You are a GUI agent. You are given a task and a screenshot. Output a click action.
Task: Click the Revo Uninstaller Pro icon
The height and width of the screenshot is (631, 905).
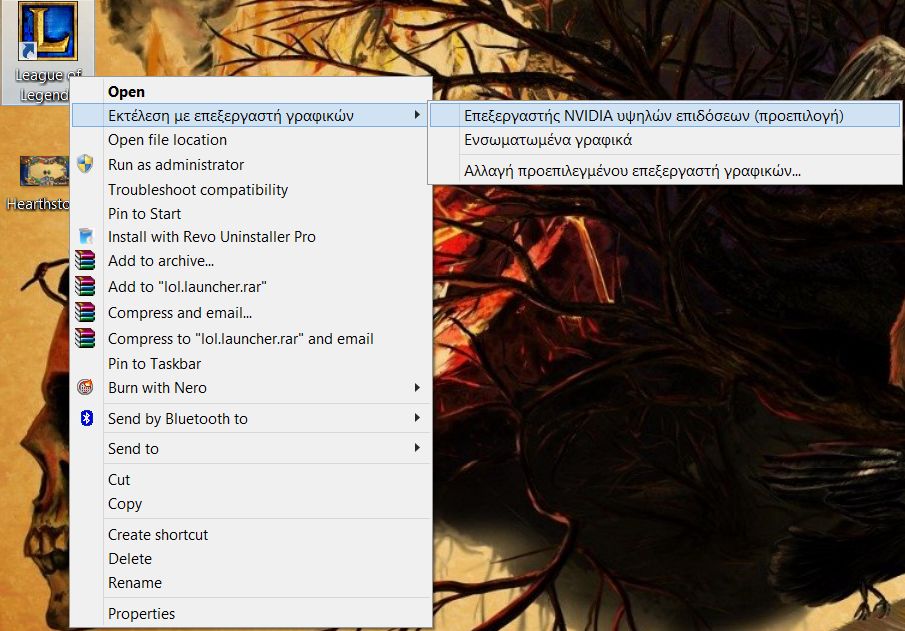(85, 236)
